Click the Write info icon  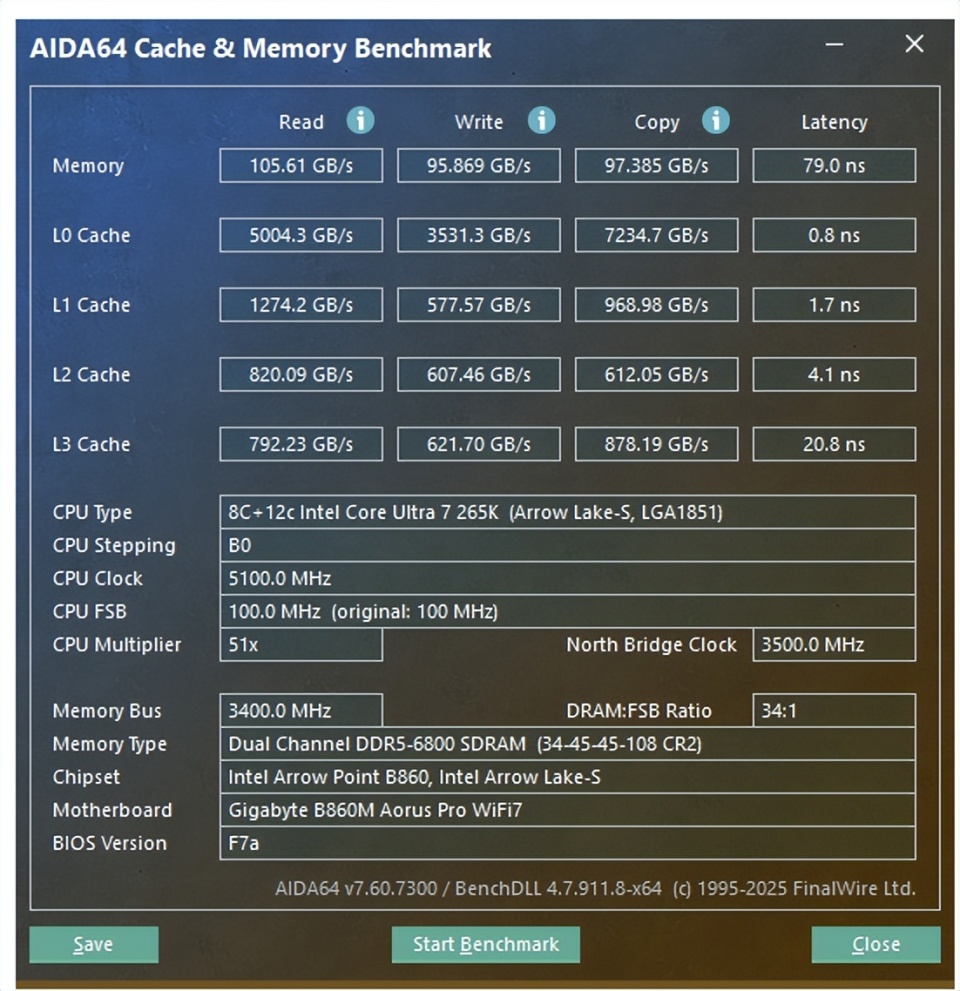[542, 120]
